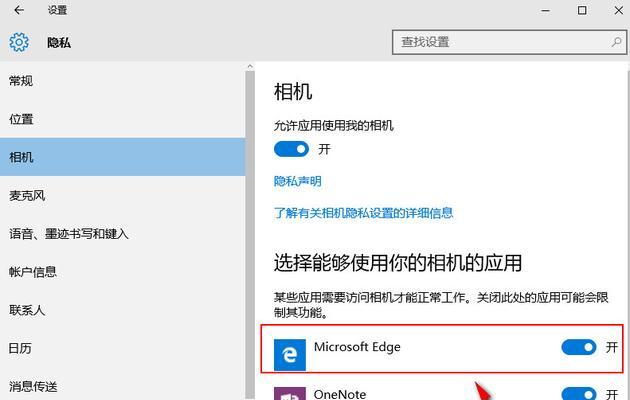This screenshot has height=400, width=630.
Task: Open the 隐私声明 link
Action: (x=298, y=181)
